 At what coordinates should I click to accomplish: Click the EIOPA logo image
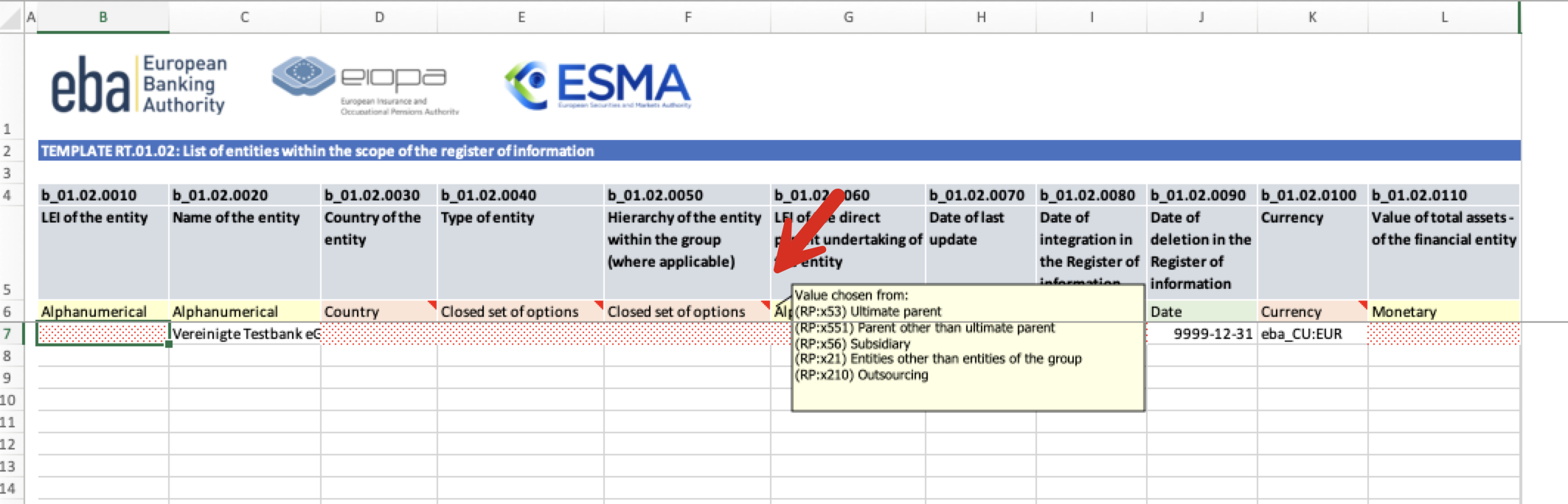365,85
